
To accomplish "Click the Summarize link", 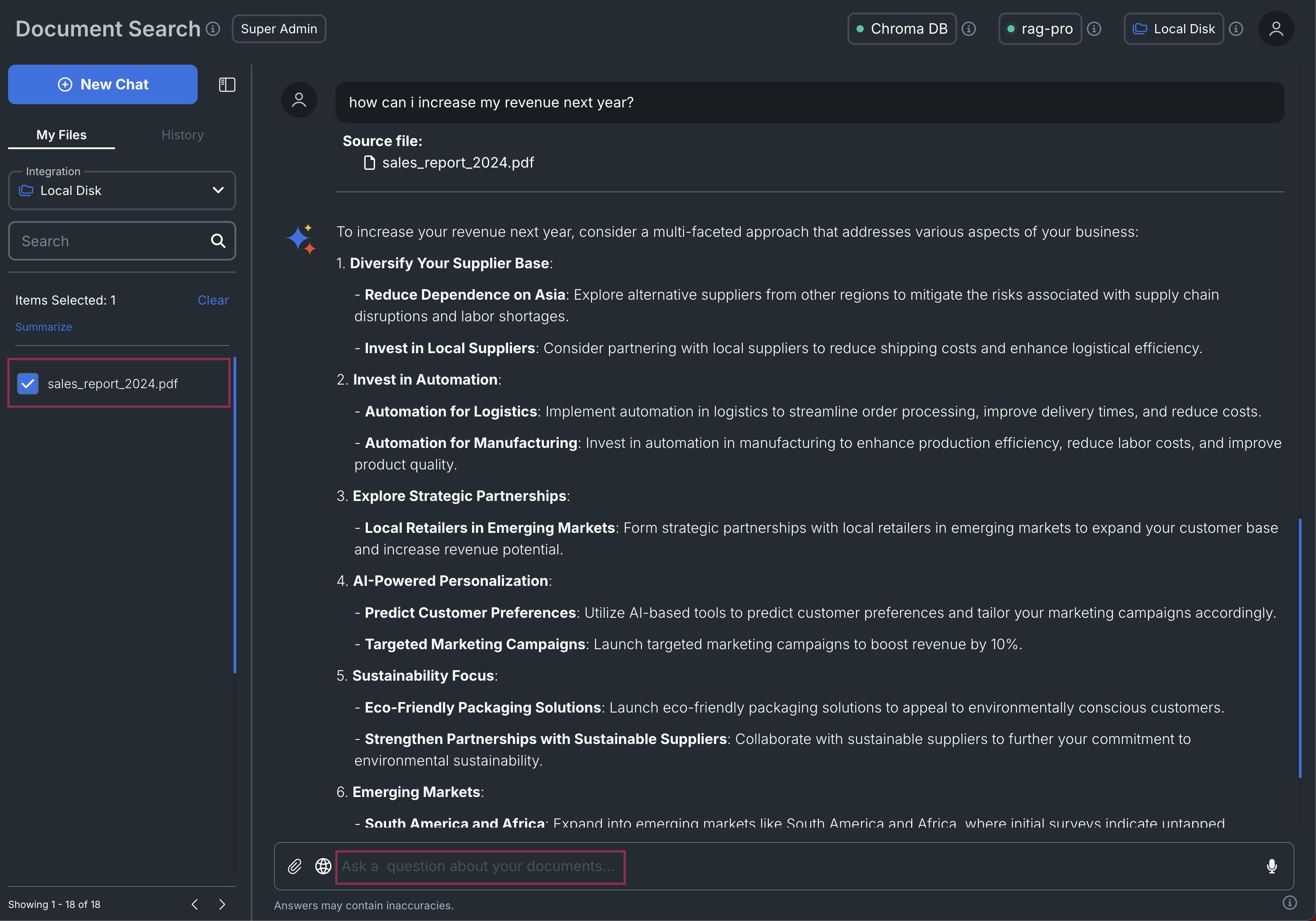I will point(44,327).
